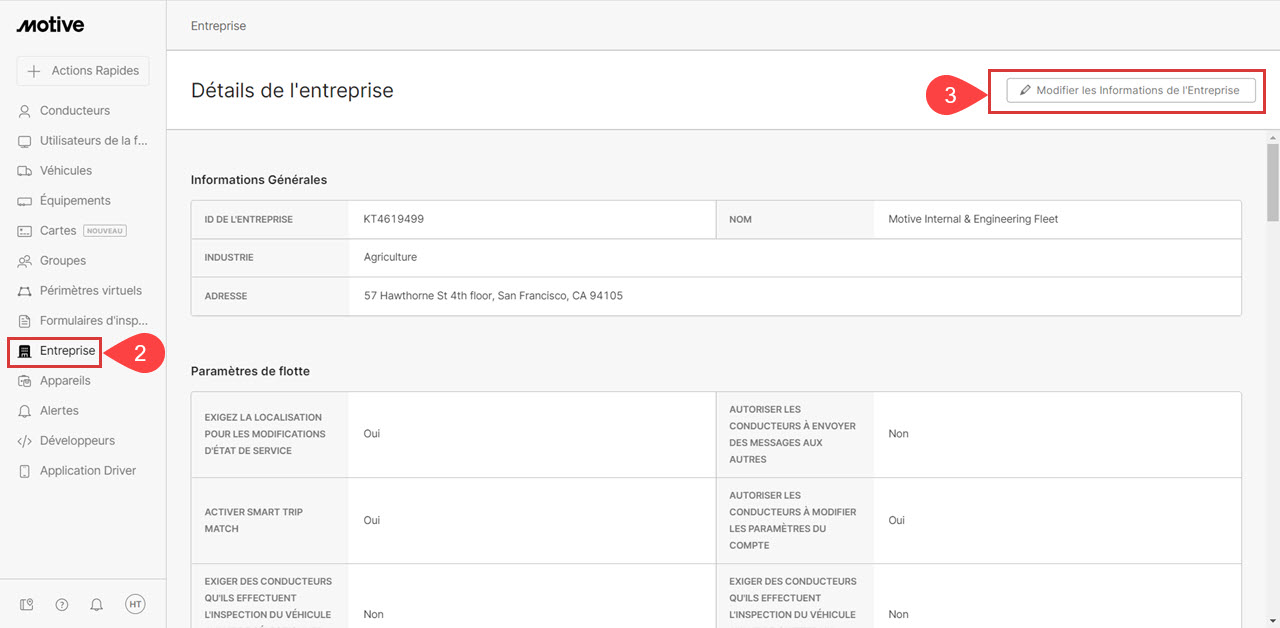Open the notifications bell at the sidebar bottom

tap(97, 604)
